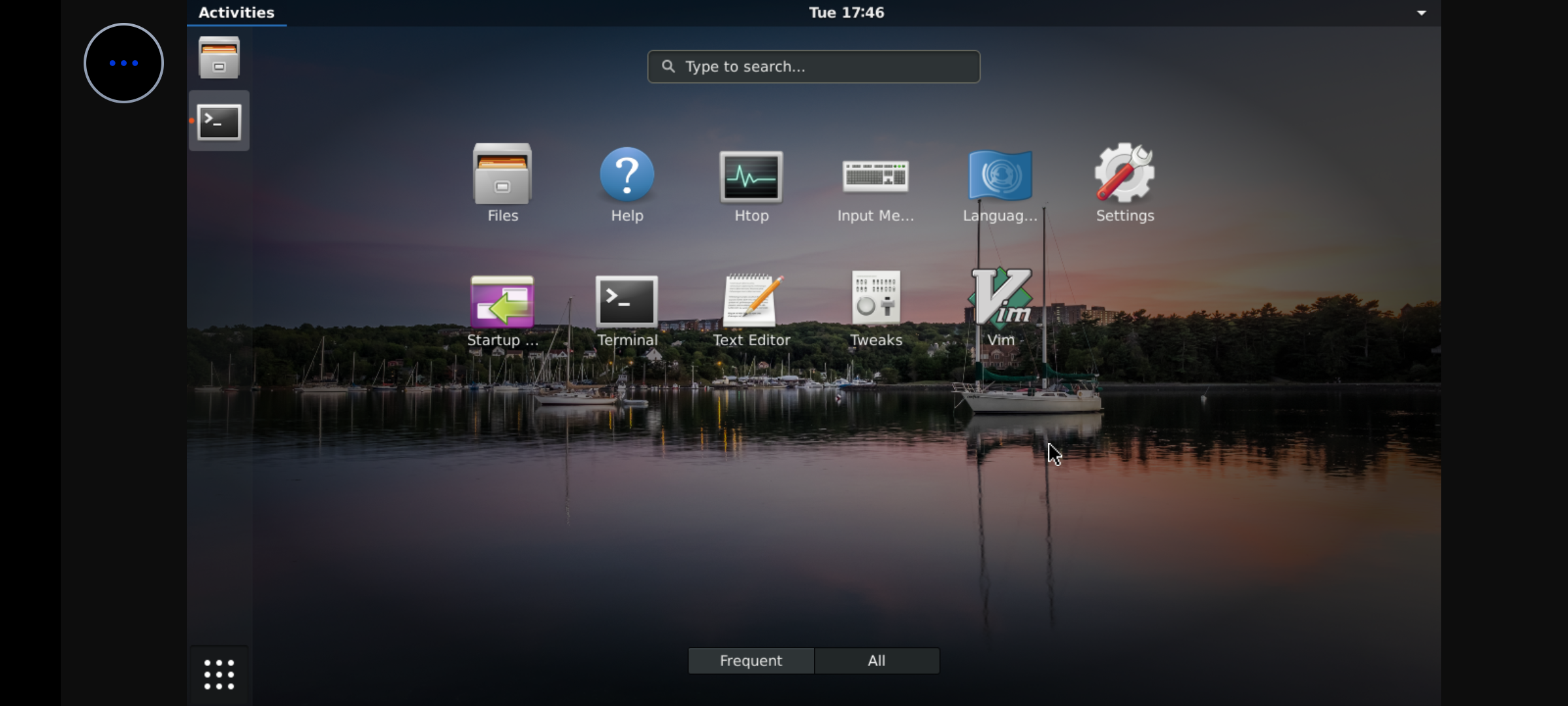Switch to the All apps tab
The width and height of the screenshot is (1568, 706).
[876, 660]
